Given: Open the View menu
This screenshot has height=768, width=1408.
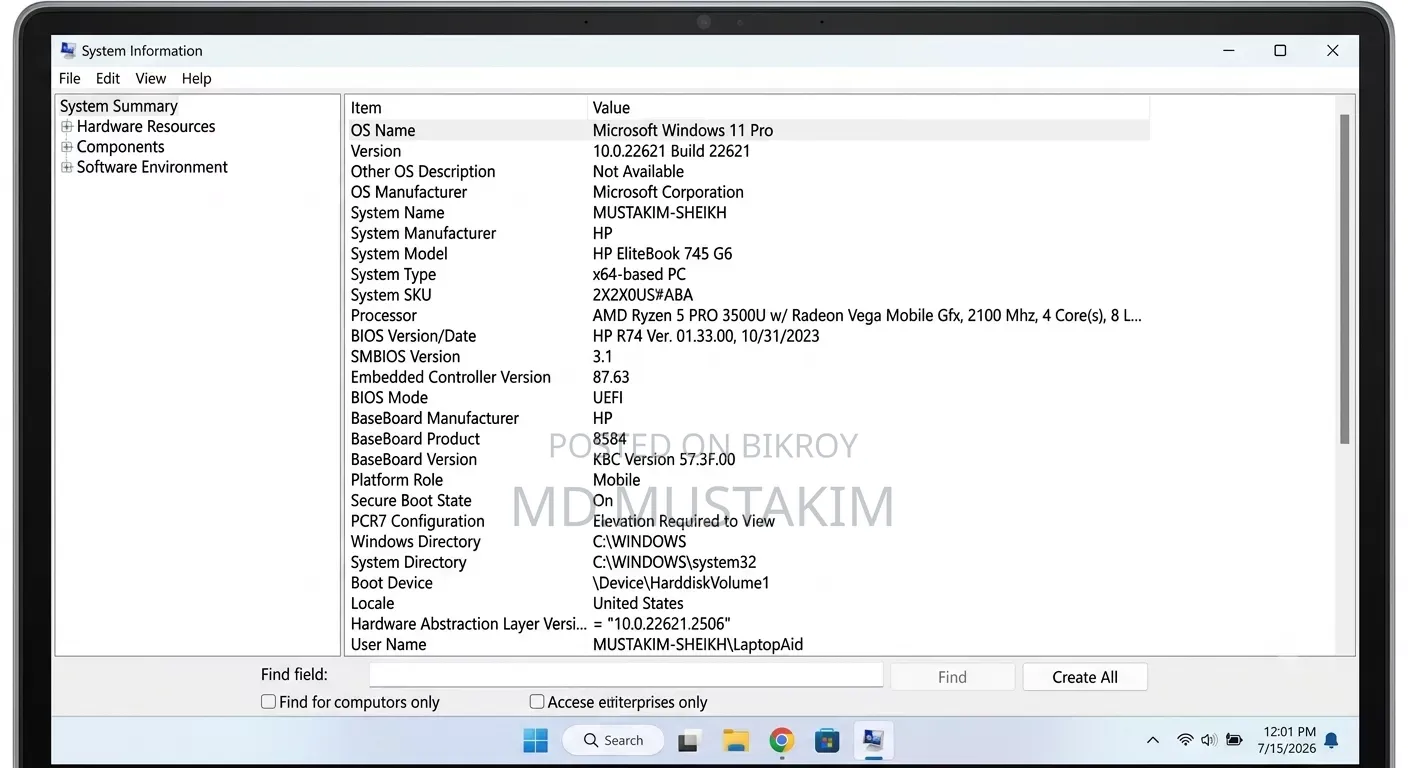Looking at the screenshot, I should tap(151, 78).
